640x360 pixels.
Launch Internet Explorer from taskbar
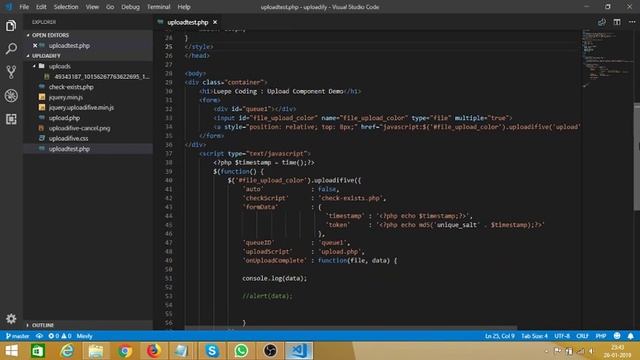pyautogui.click(x=67, y=351)
